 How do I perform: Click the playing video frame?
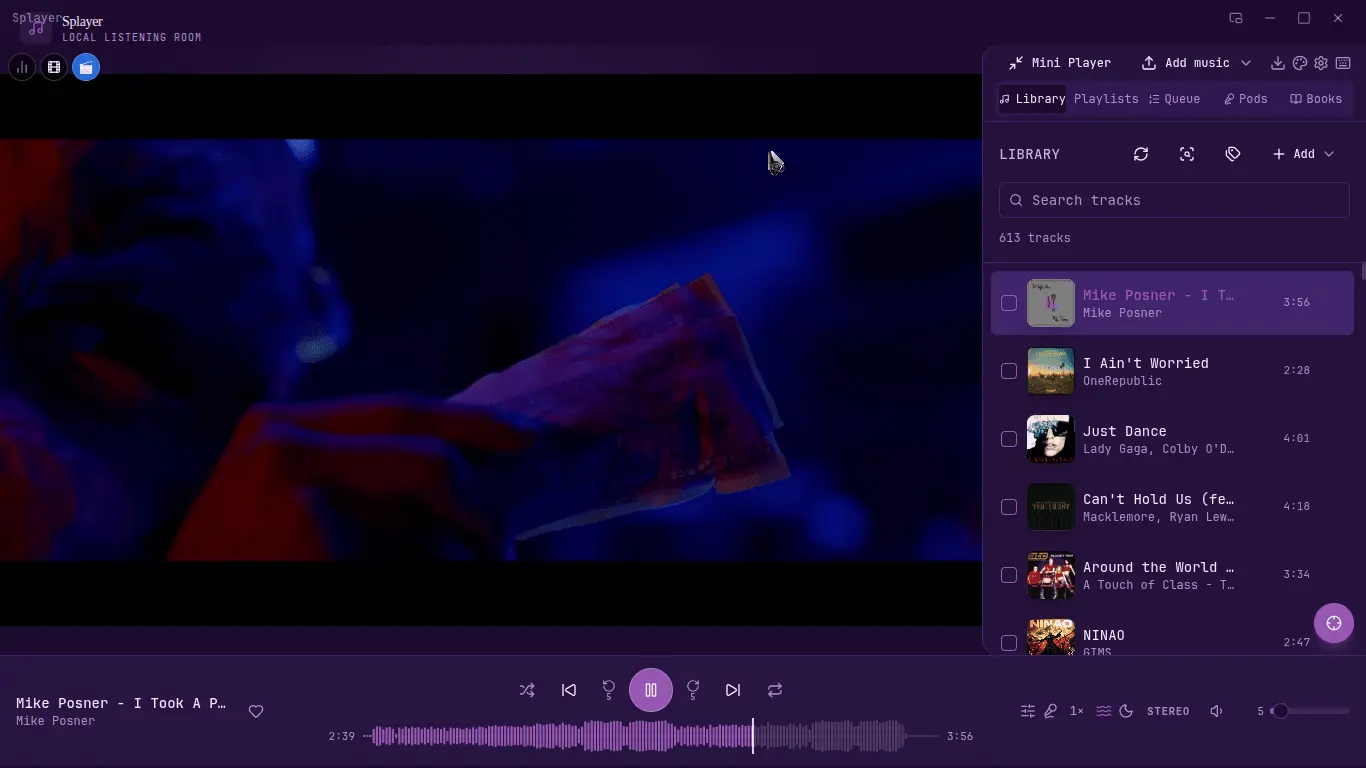[491, 350]
